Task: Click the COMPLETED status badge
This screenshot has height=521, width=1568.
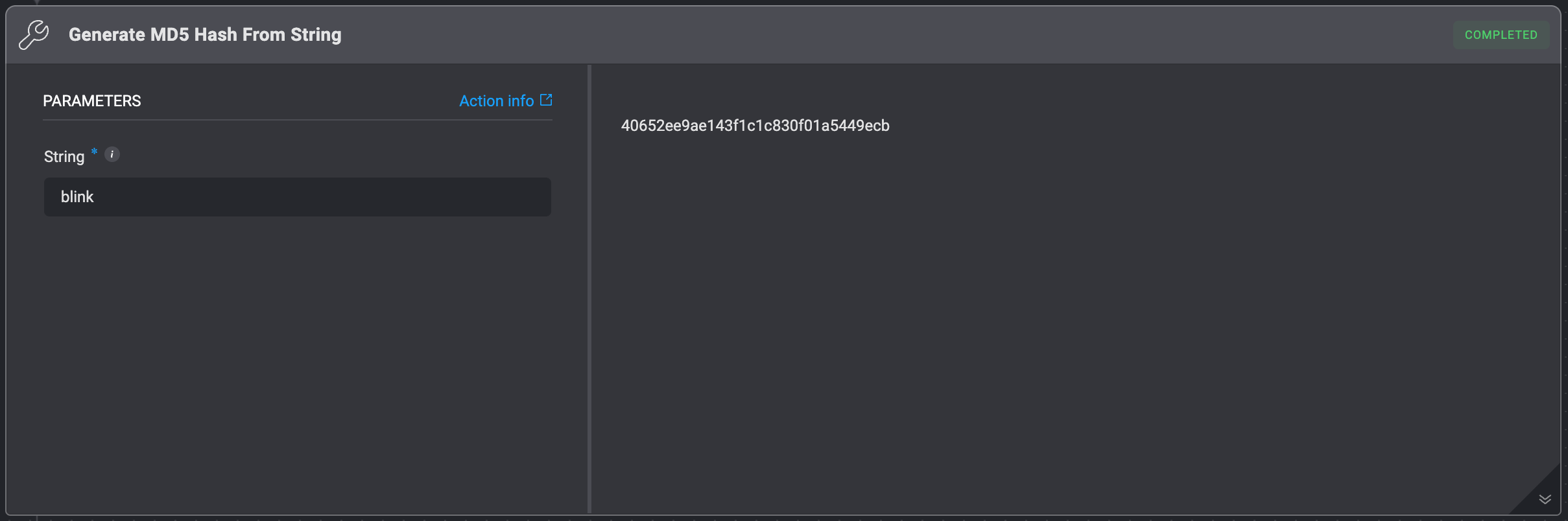Action: tap(1501, 35)
